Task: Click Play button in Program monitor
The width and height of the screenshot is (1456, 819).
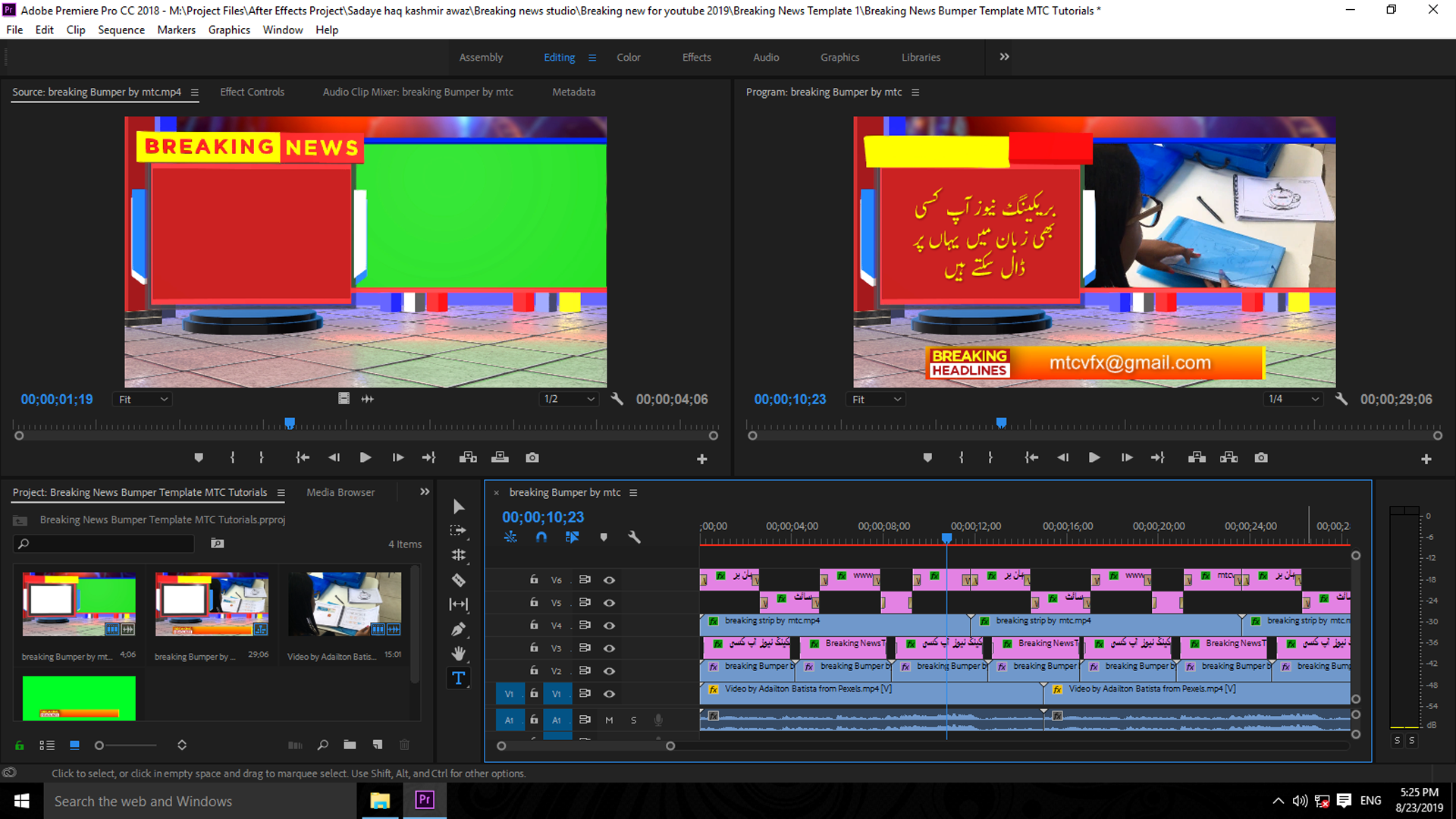Action: tap(1092, 457)
